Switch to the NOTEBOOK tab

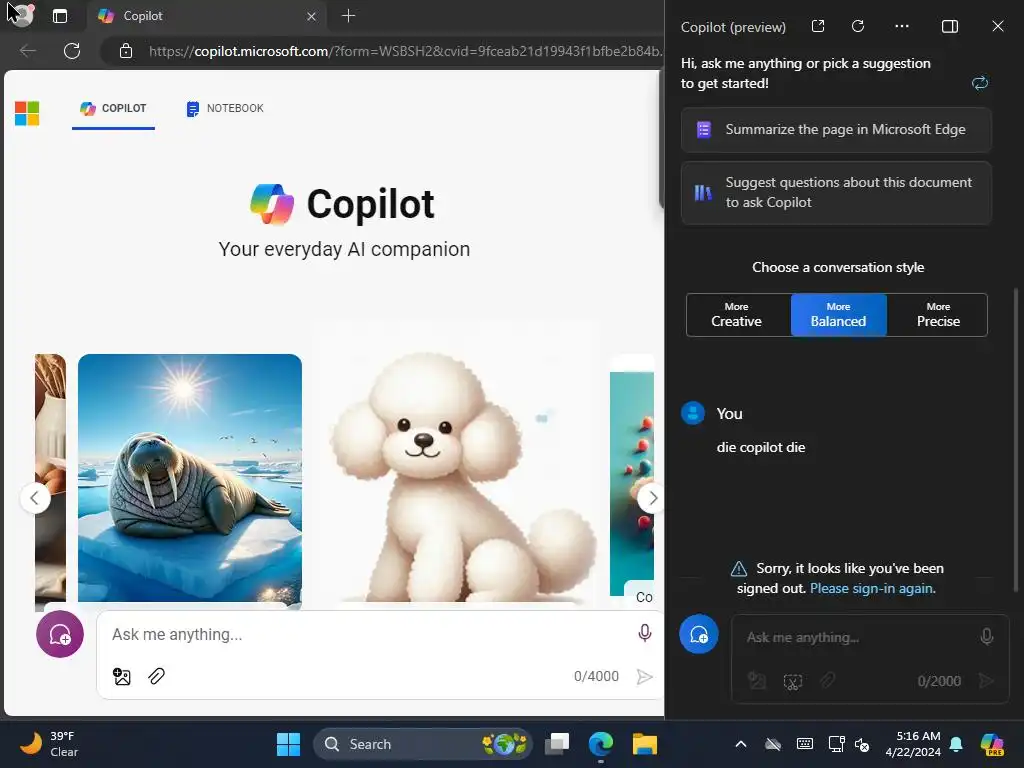[225, 108]
